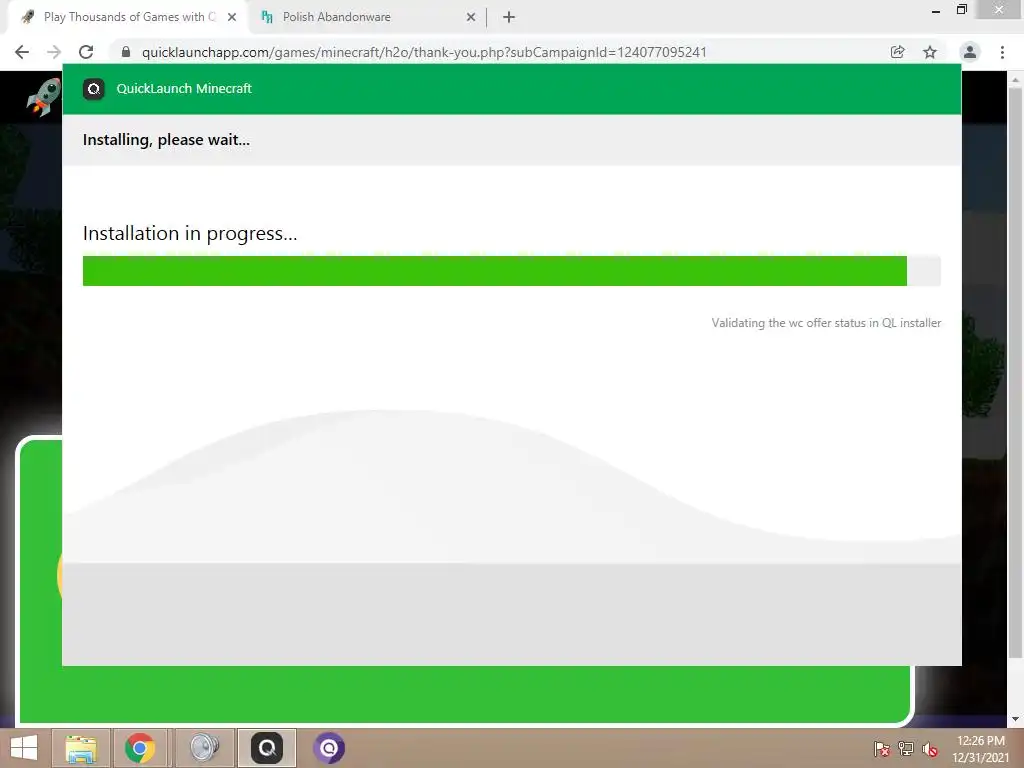Click the padlock site info icon

(x=126, y=52)
